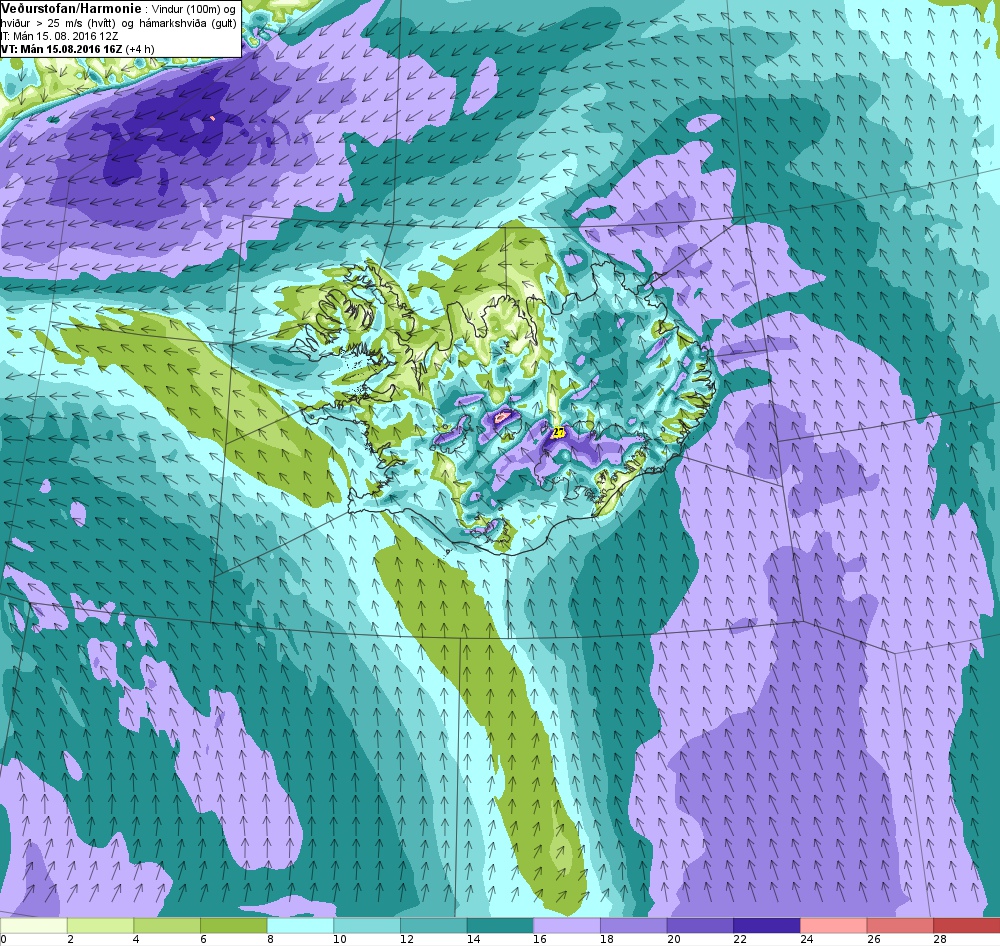
Task: Click the legend value 20
Action: [673, 939]
